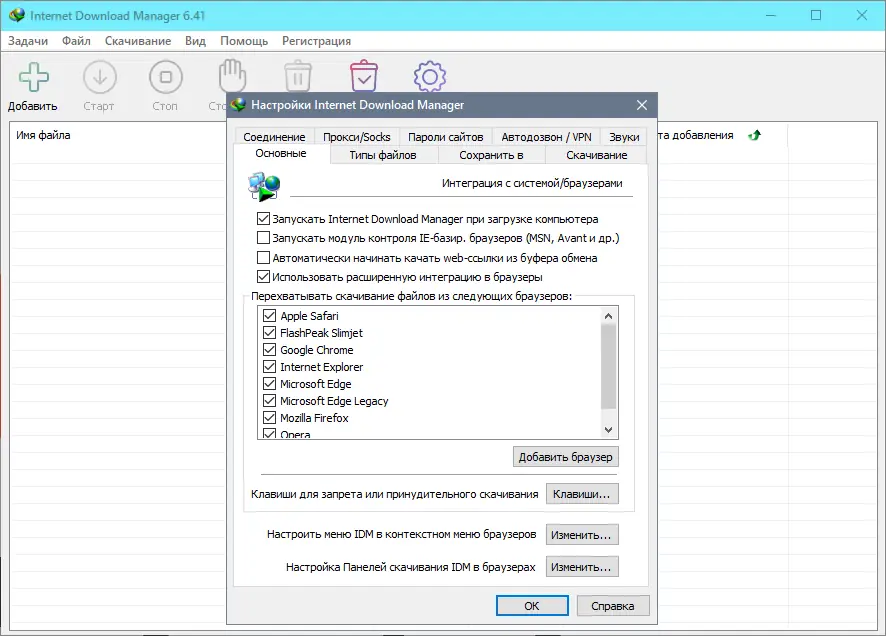Click the green sort arrow in date column
The width and height of the screenshot is (886, 636).
pyautogui.click(x=754, y=135)
